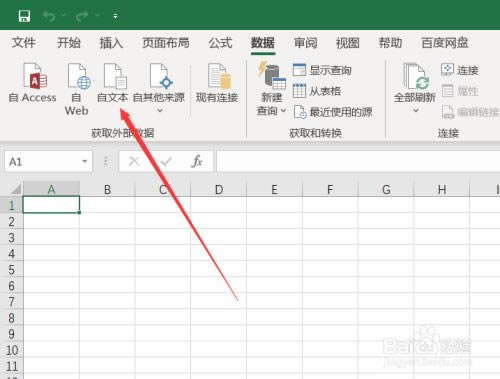Import data 自 Access
This screenshot has height=379, width=500.
[33, 83]
